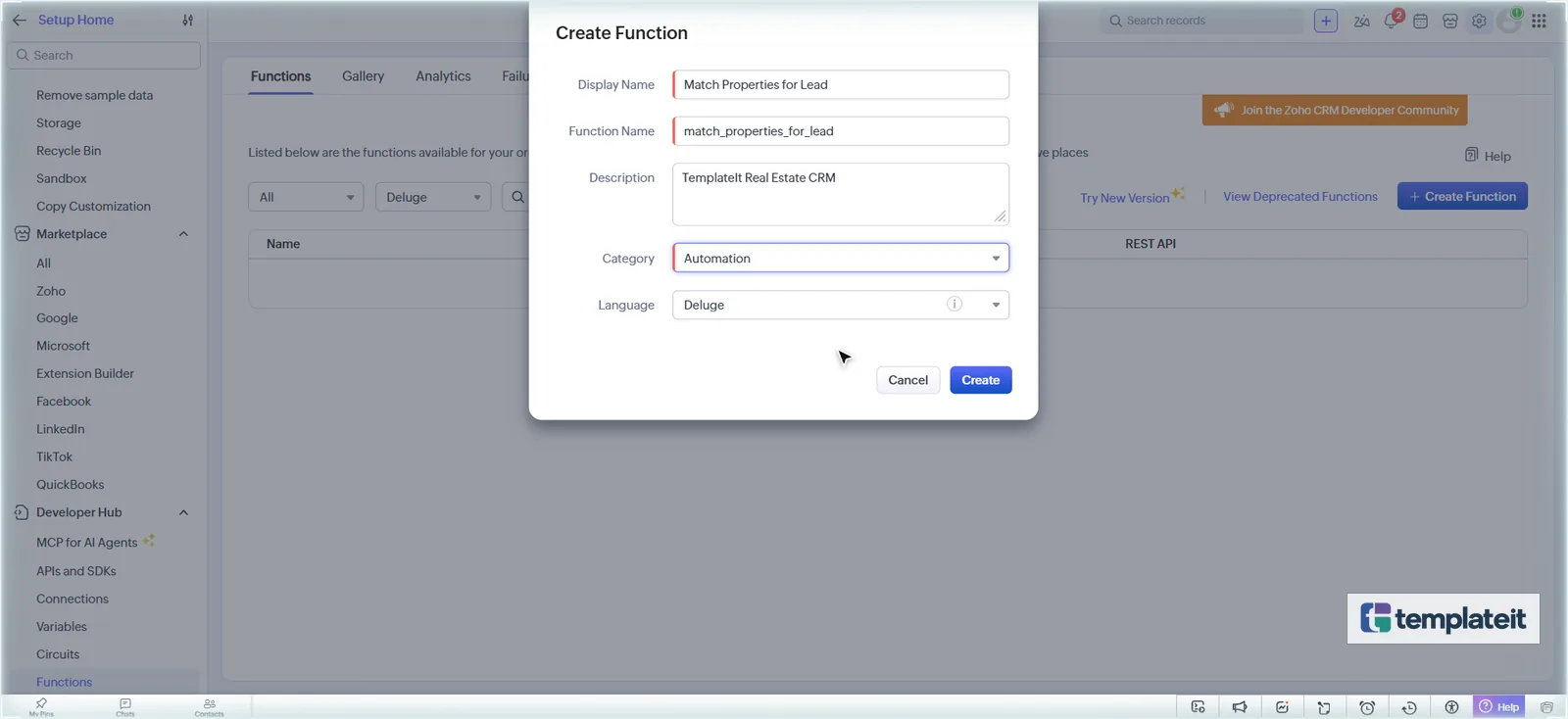This screenshot has width=1568, height=719.
Task: Click the alarm clock reminders icon
Action: pos(1367,707)
